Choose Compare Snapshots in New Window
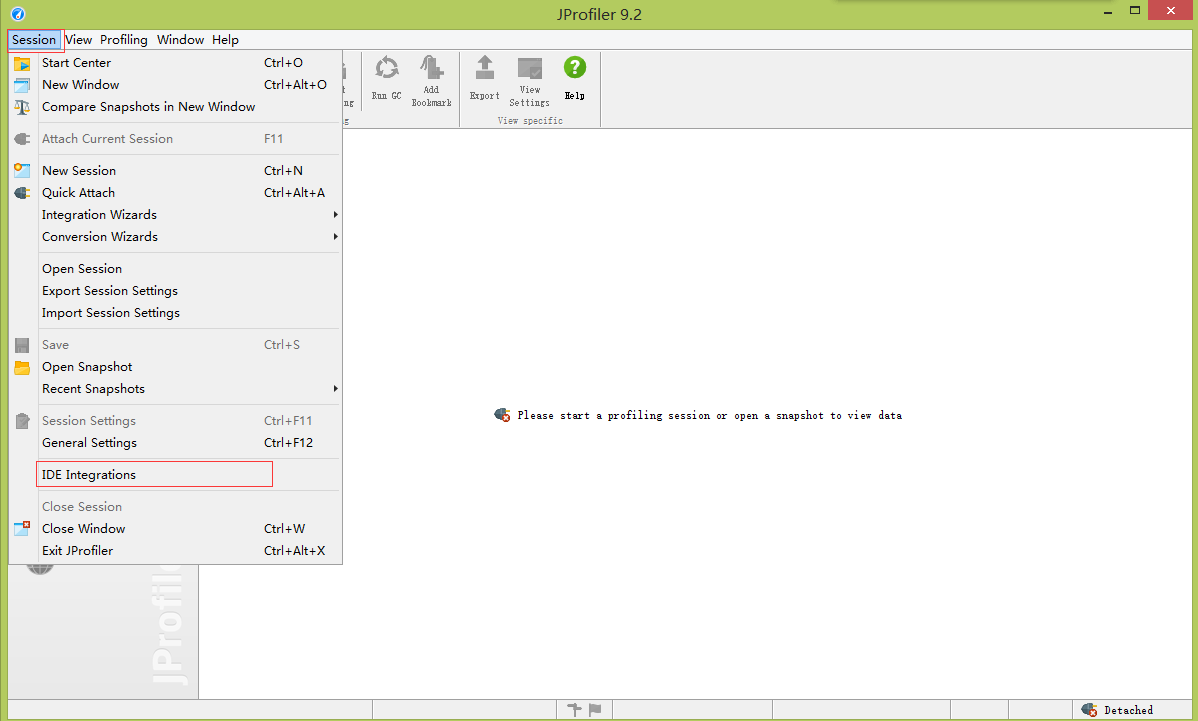Image resolution: width=1198 pixels, height=721 pixels. 175,107
